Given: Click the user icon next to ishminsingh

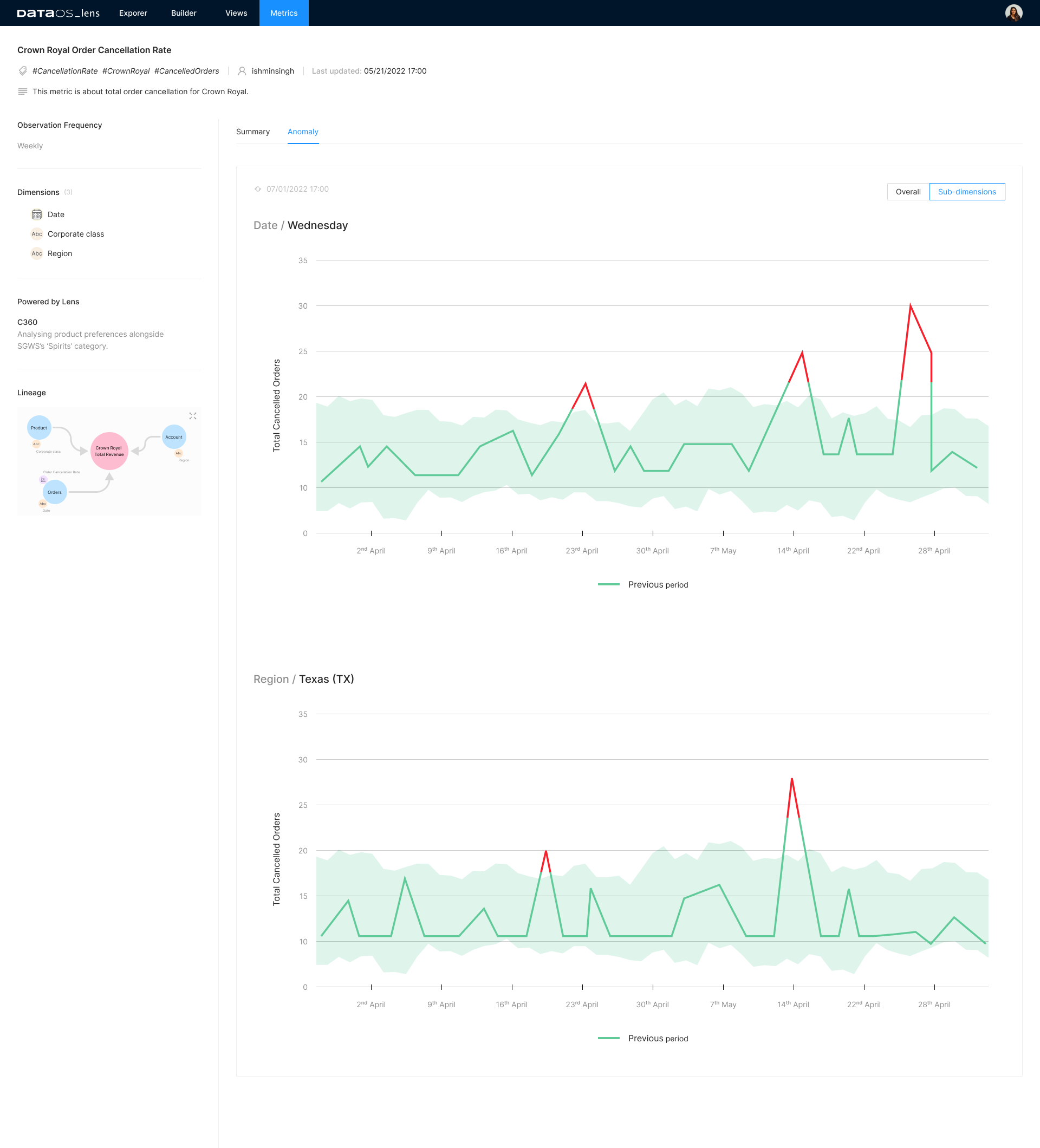Looking at the screenshot, I should pos(242,71).
